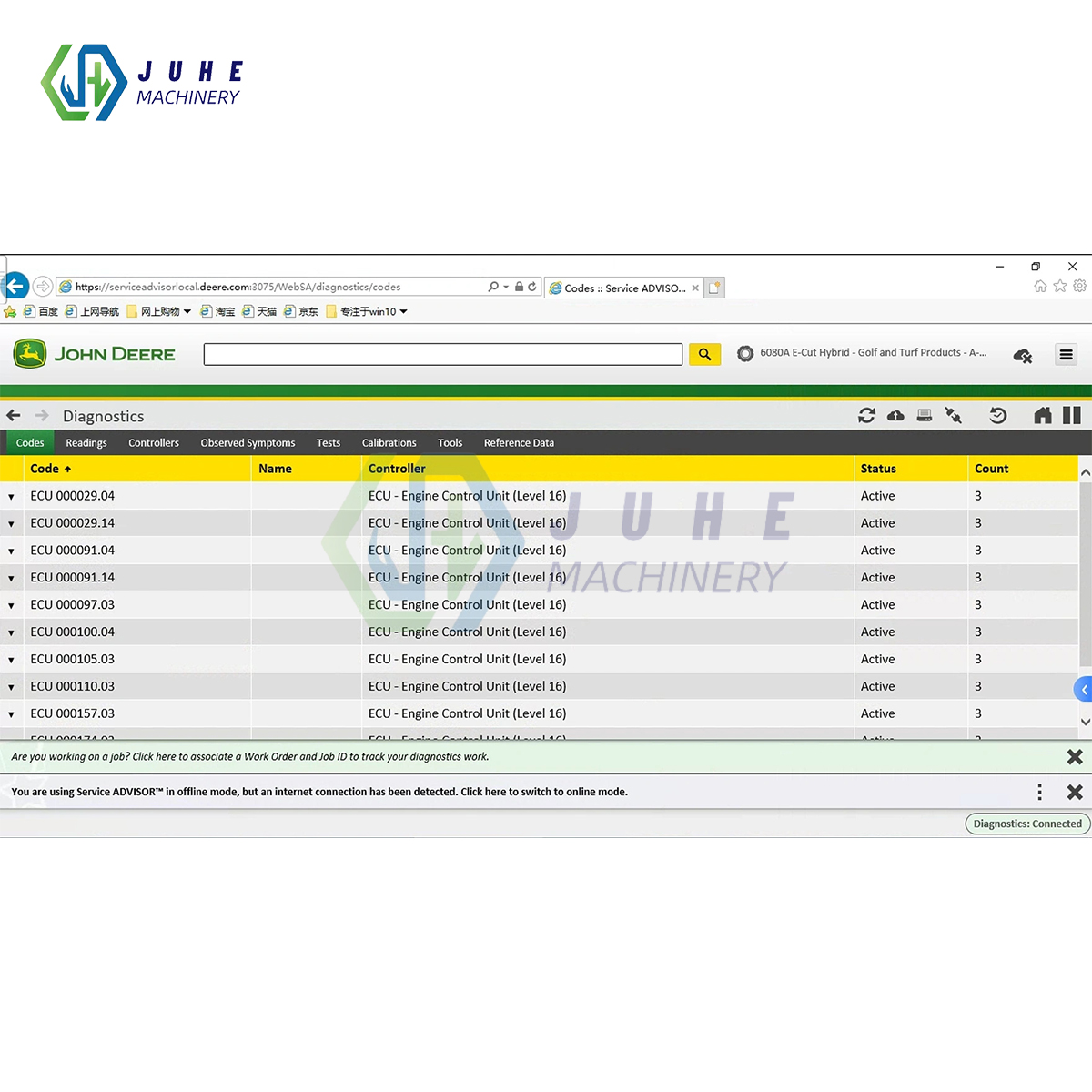Open the options menu on offline mode banner
1092x1092 pixels.
pos(1039,792)
